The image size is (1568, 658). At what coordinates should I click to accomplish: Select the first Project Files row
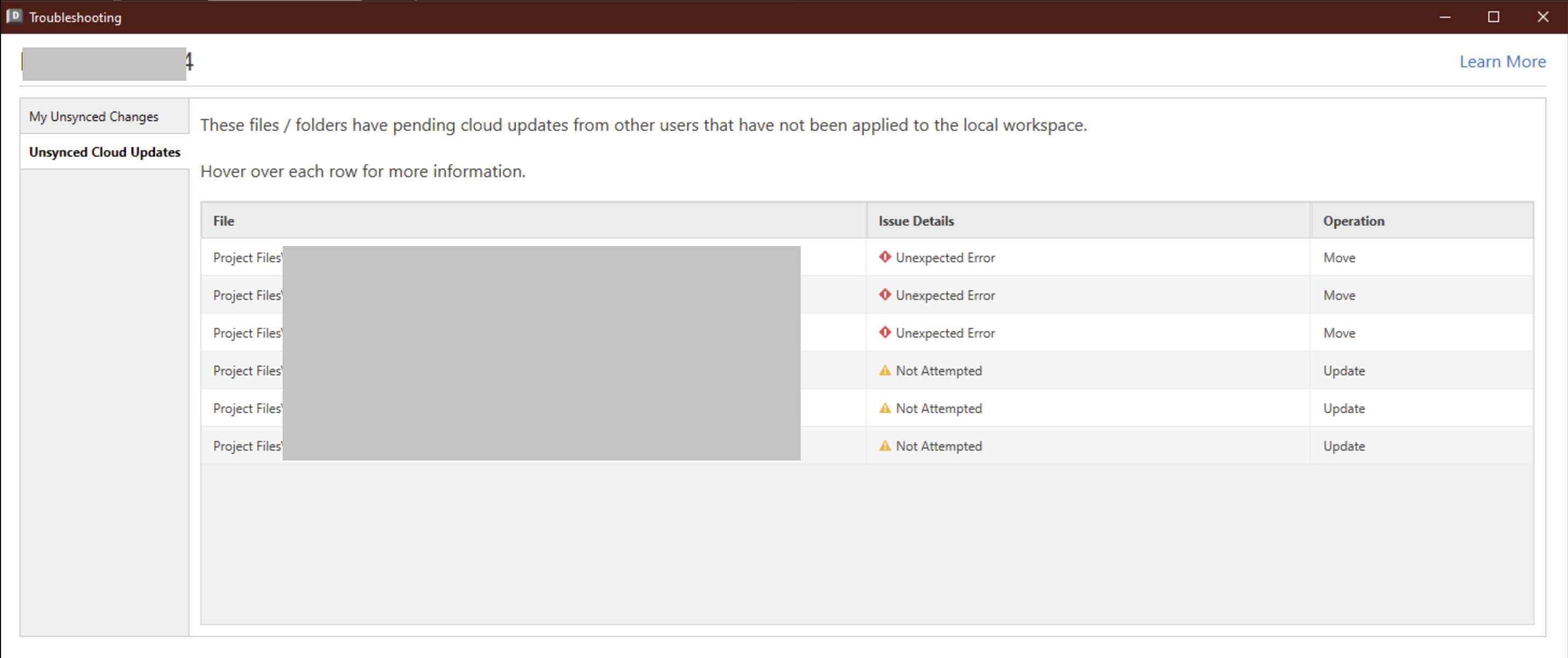pos(246,257)
